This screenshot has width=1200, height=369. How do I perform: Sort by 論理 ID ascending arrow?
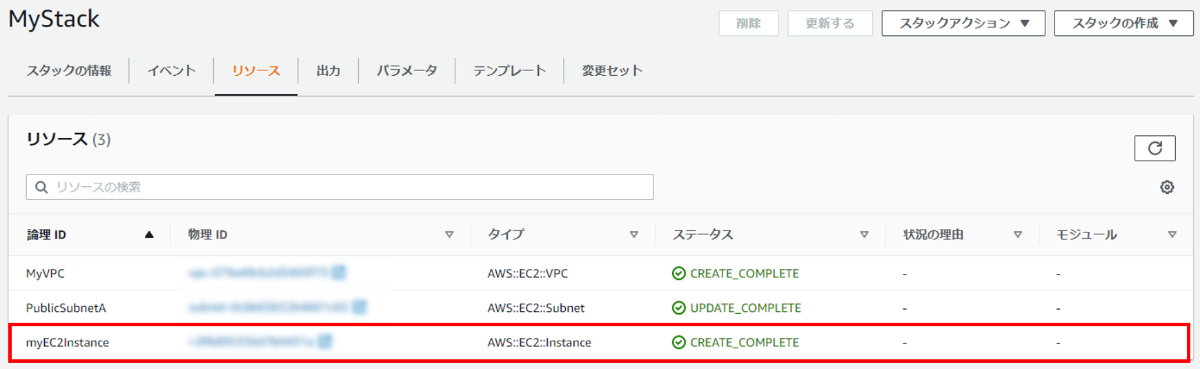point(150,235)
